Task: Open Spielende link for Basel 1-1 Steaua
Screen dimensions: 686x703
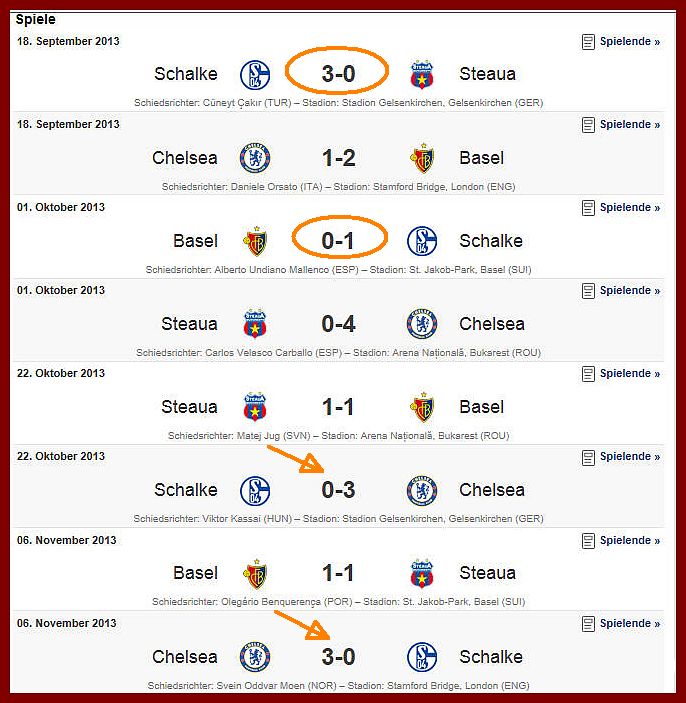Action: (x=630, y=541)
